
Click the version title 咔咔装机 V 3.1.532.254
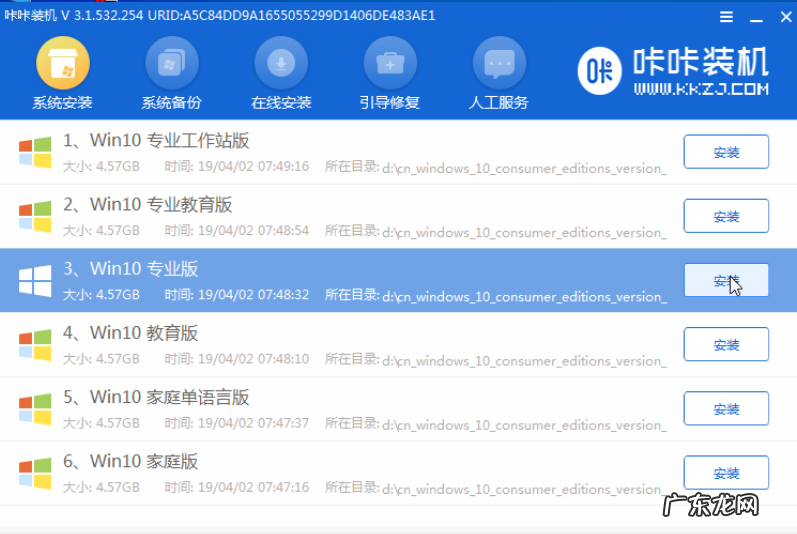[x=74, y=15]
